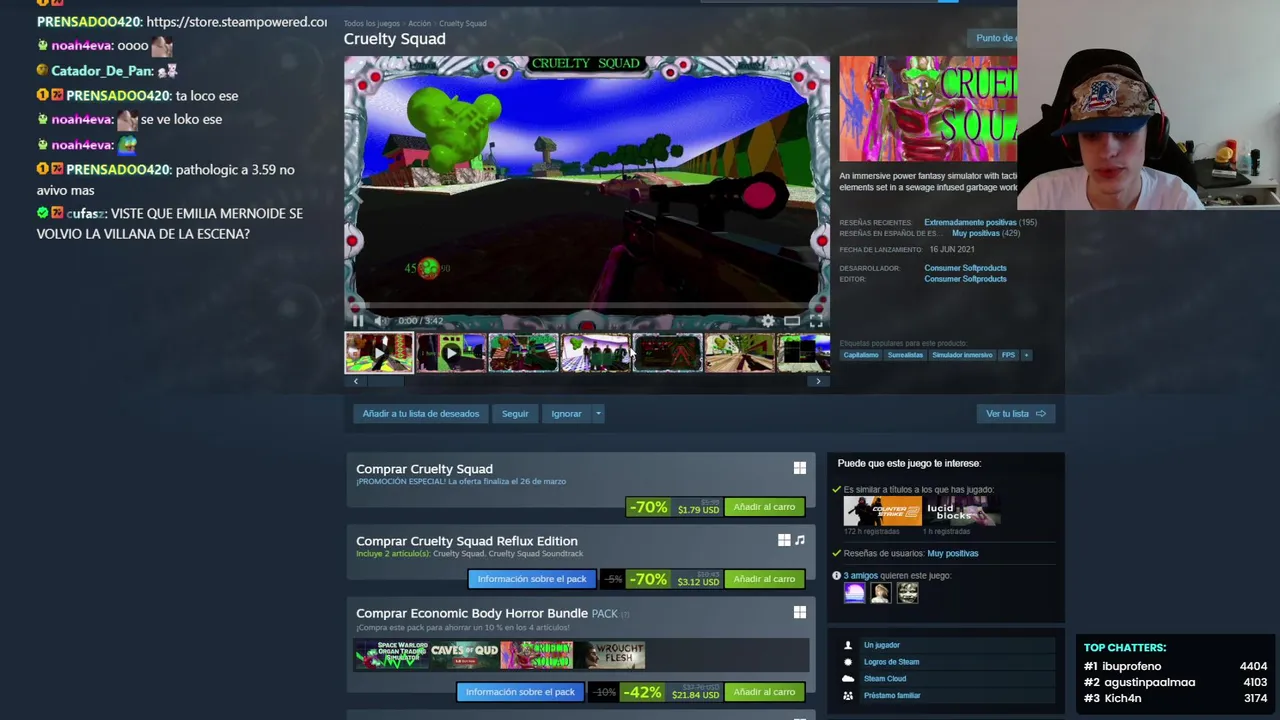
Task: Click the 'Steam Cloud' feature link
Action: pyautogui.click(x=885, y=679)
